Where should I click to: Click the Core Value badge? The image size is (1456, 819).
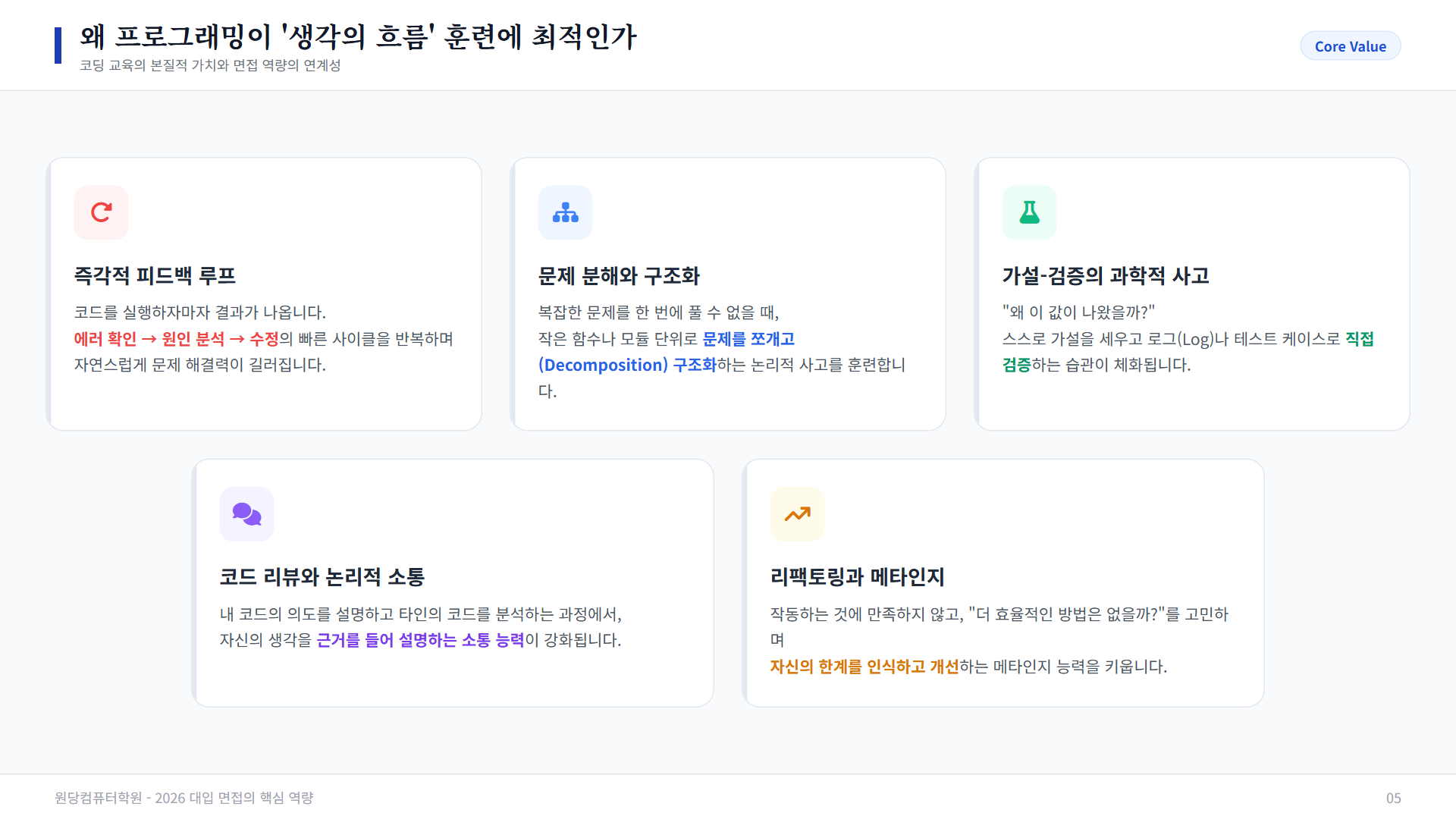(1350, 46)
